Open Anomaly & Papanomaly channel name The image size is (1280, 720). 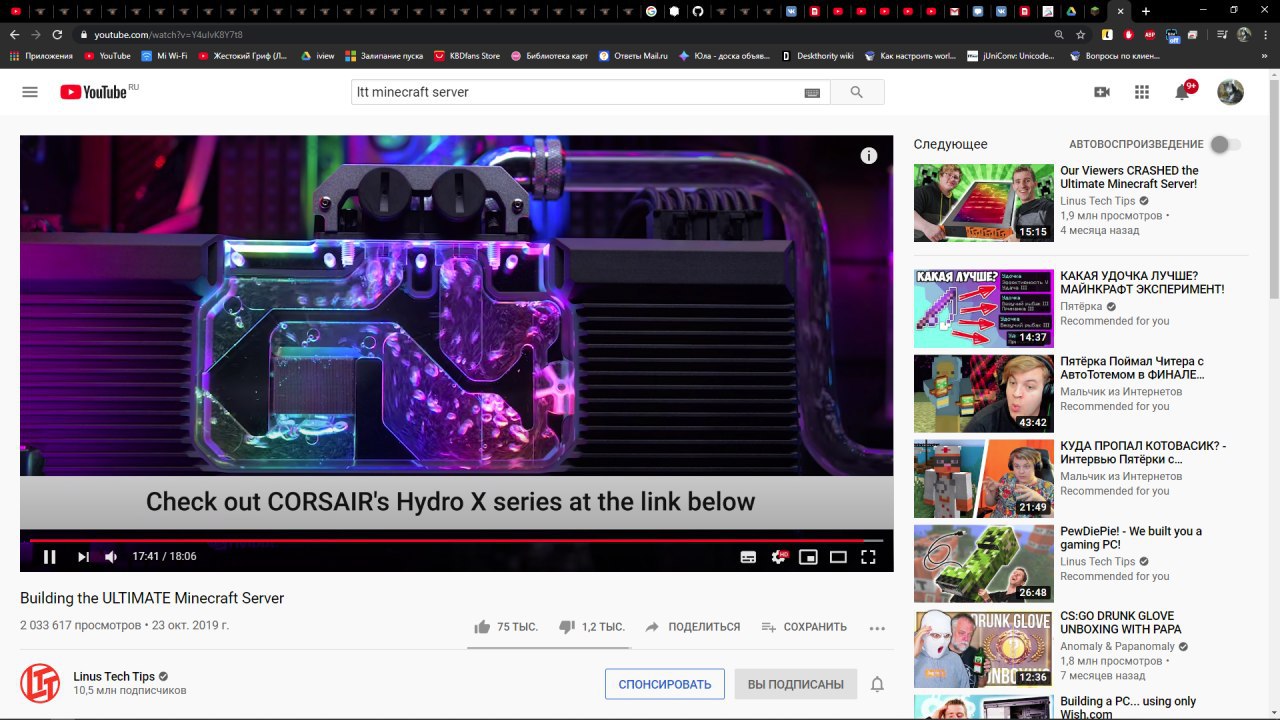[1118, 646]
